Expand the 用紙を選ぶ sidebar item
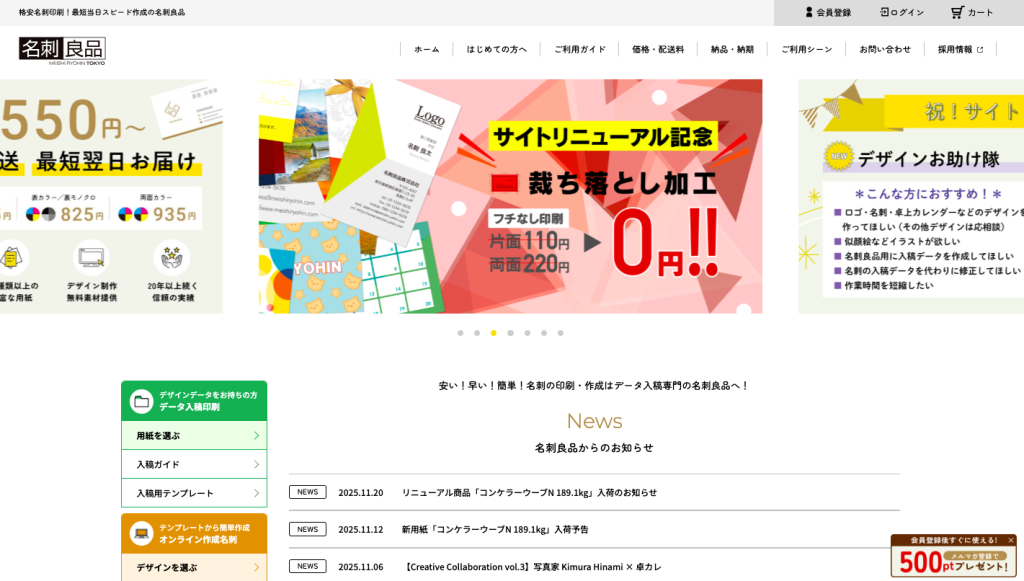 coord(194,436)
